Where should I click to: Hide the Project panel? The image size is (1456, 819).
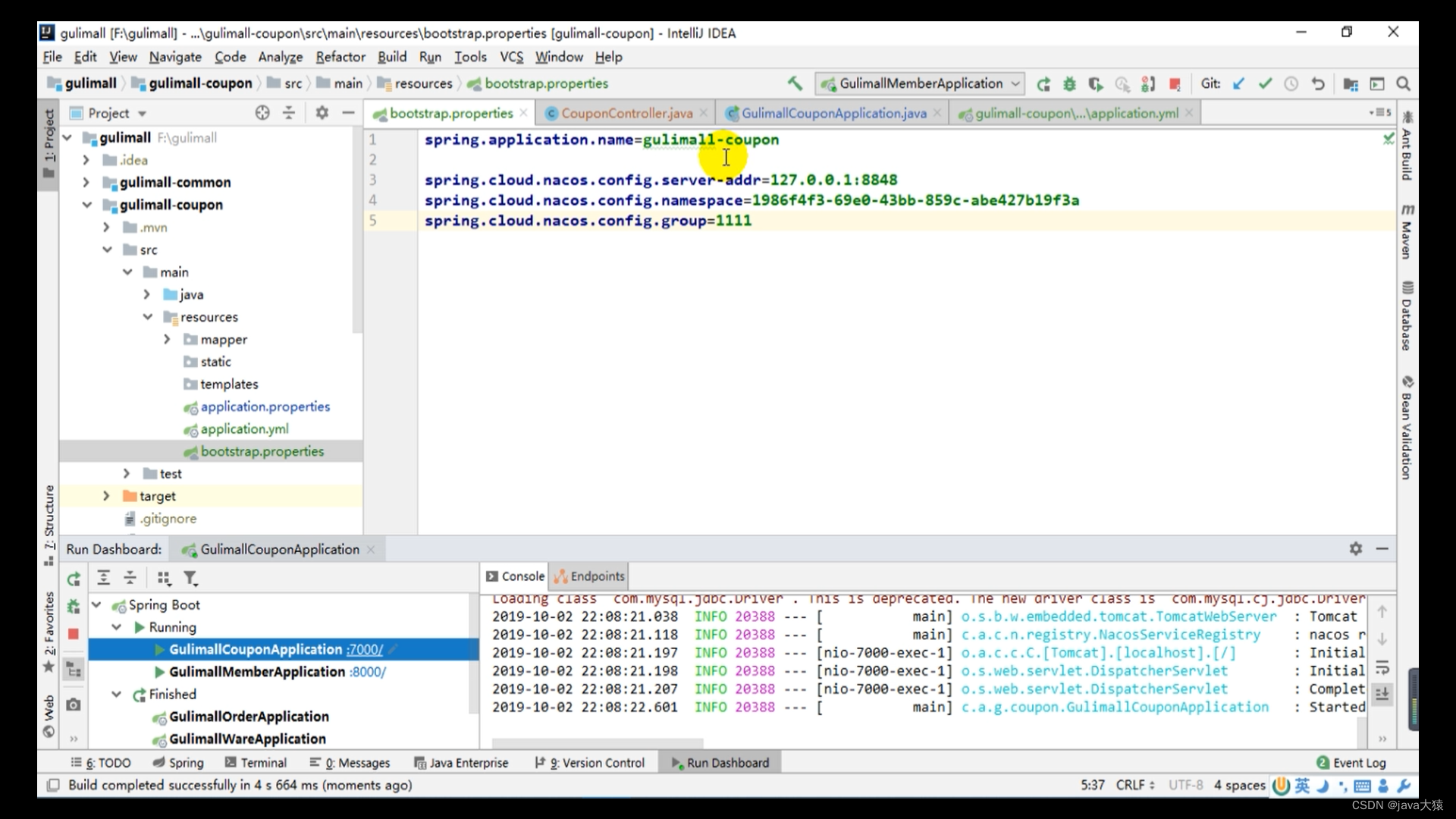tap(348, 113)
